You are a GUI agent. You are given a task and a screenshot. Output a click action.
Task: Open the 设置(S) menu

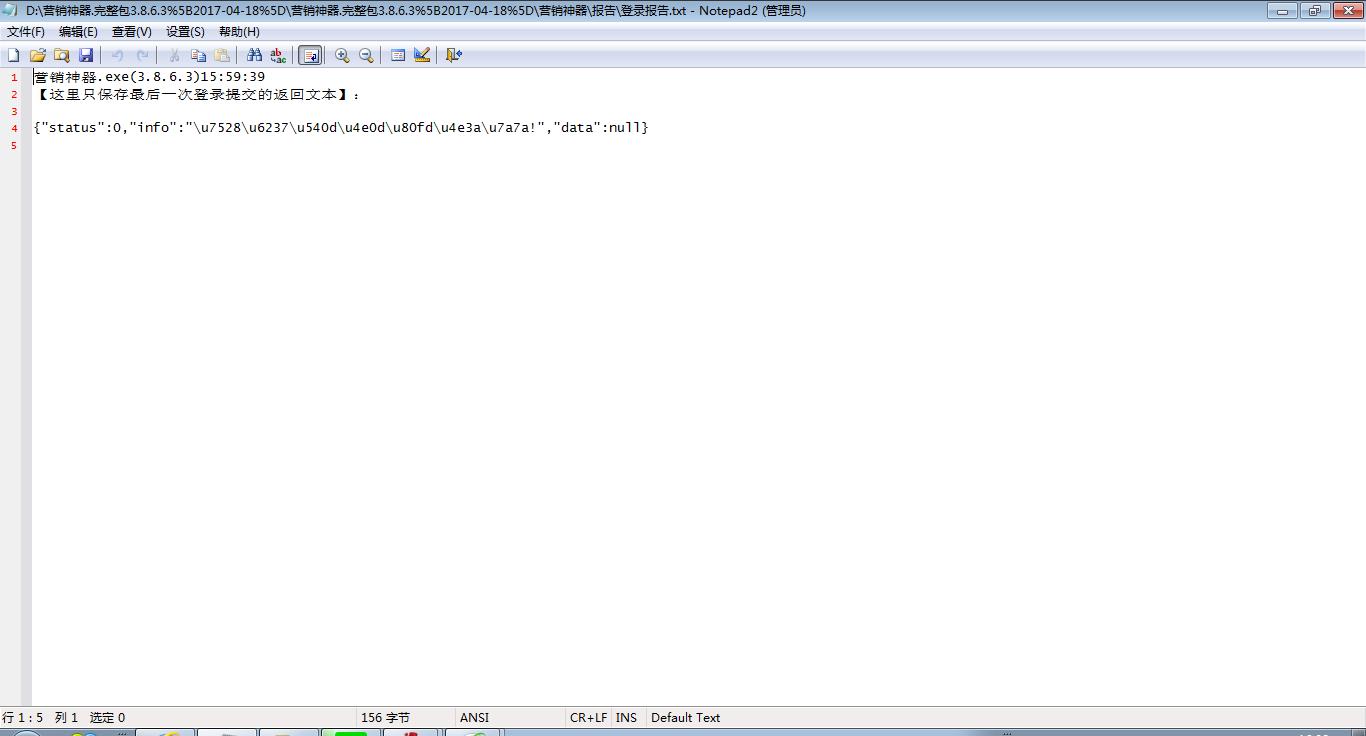(185, 32)
